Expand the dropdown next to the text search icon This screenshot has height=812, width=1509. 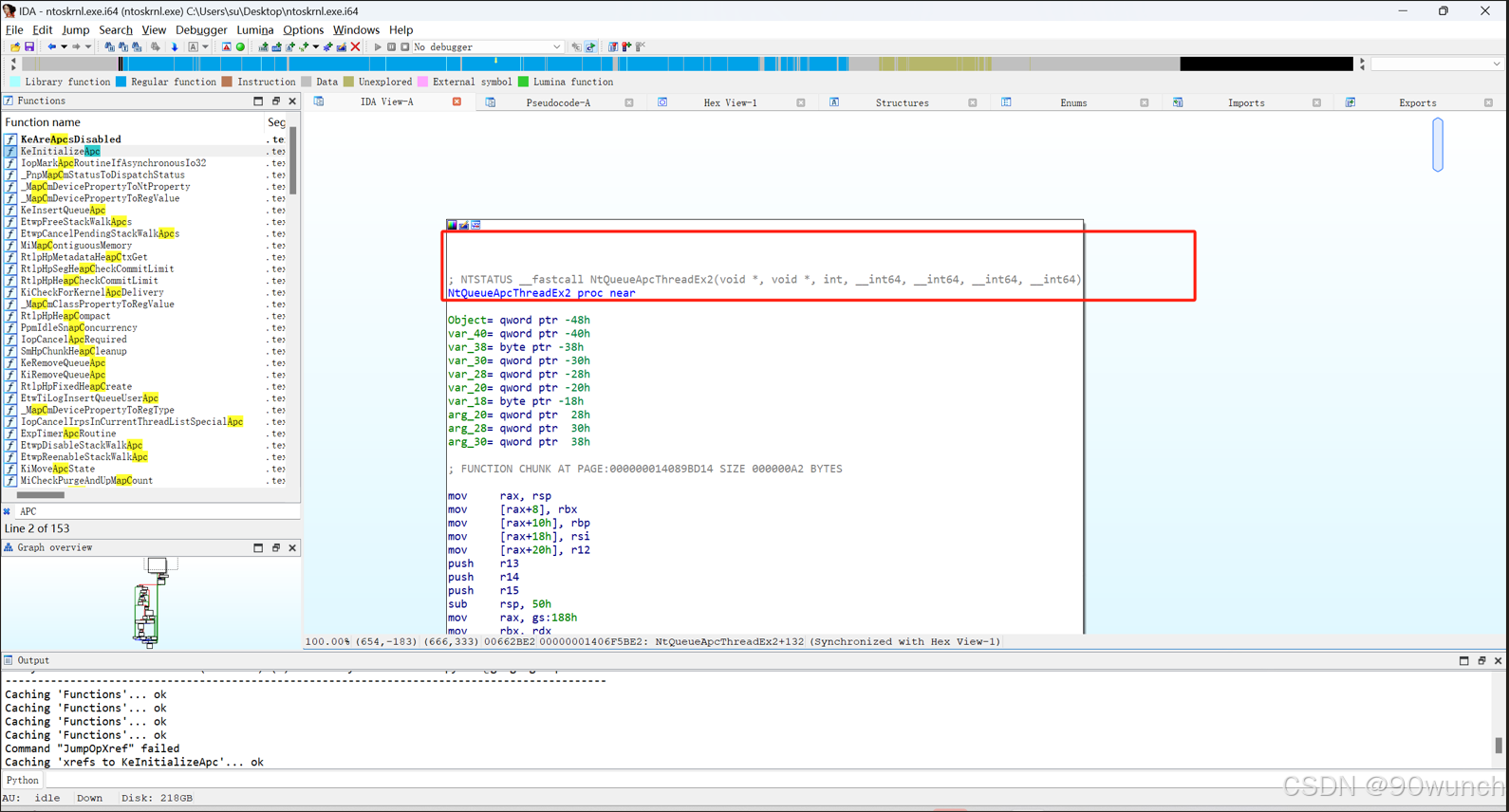[205, 46]
